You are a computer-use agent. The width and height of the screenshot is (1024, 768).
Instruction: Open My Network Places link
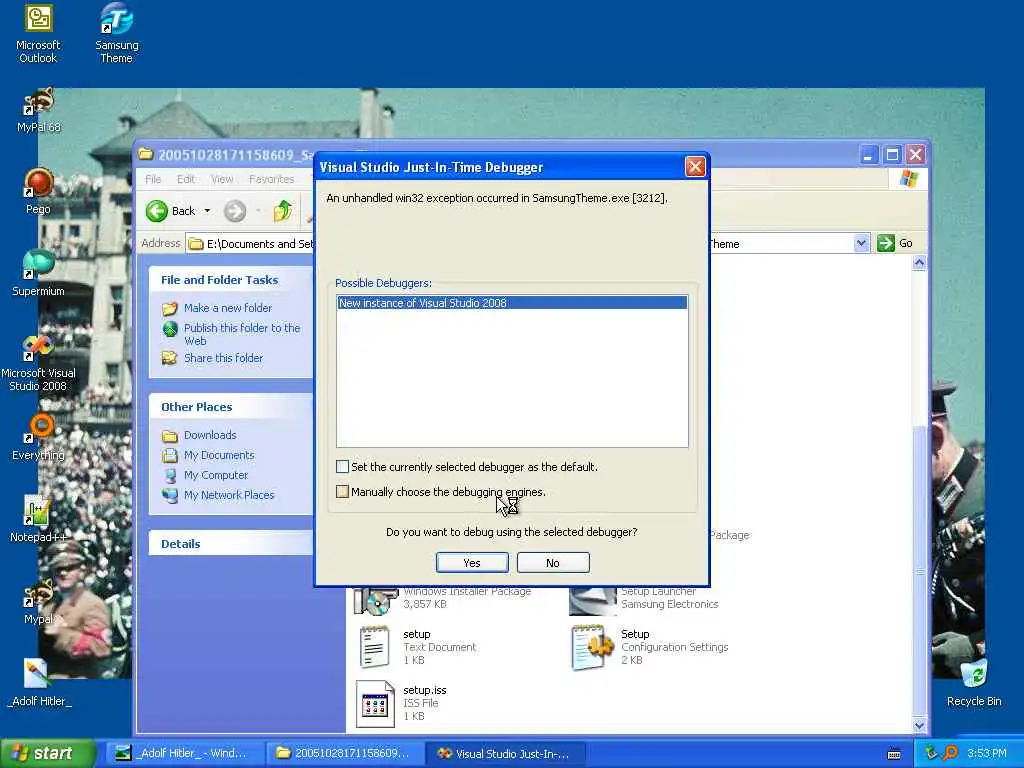click(x=229, y=495)
